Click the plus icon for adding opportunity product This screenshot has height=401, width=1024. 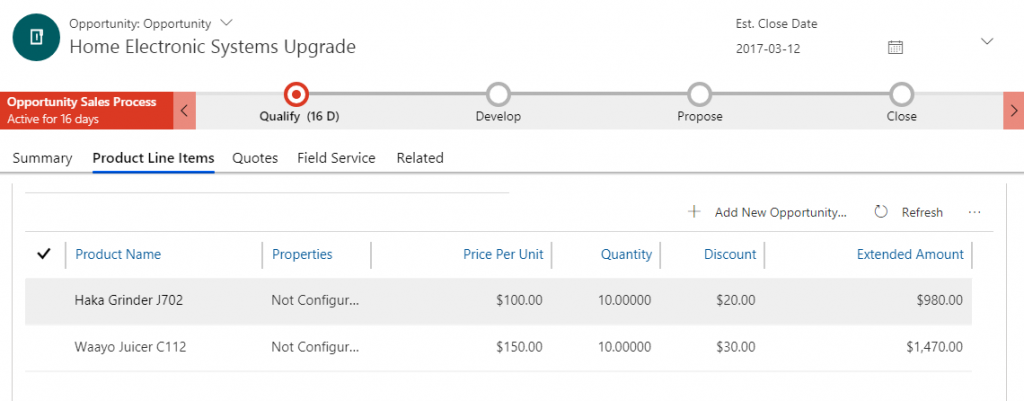click(x=694, y=212)
